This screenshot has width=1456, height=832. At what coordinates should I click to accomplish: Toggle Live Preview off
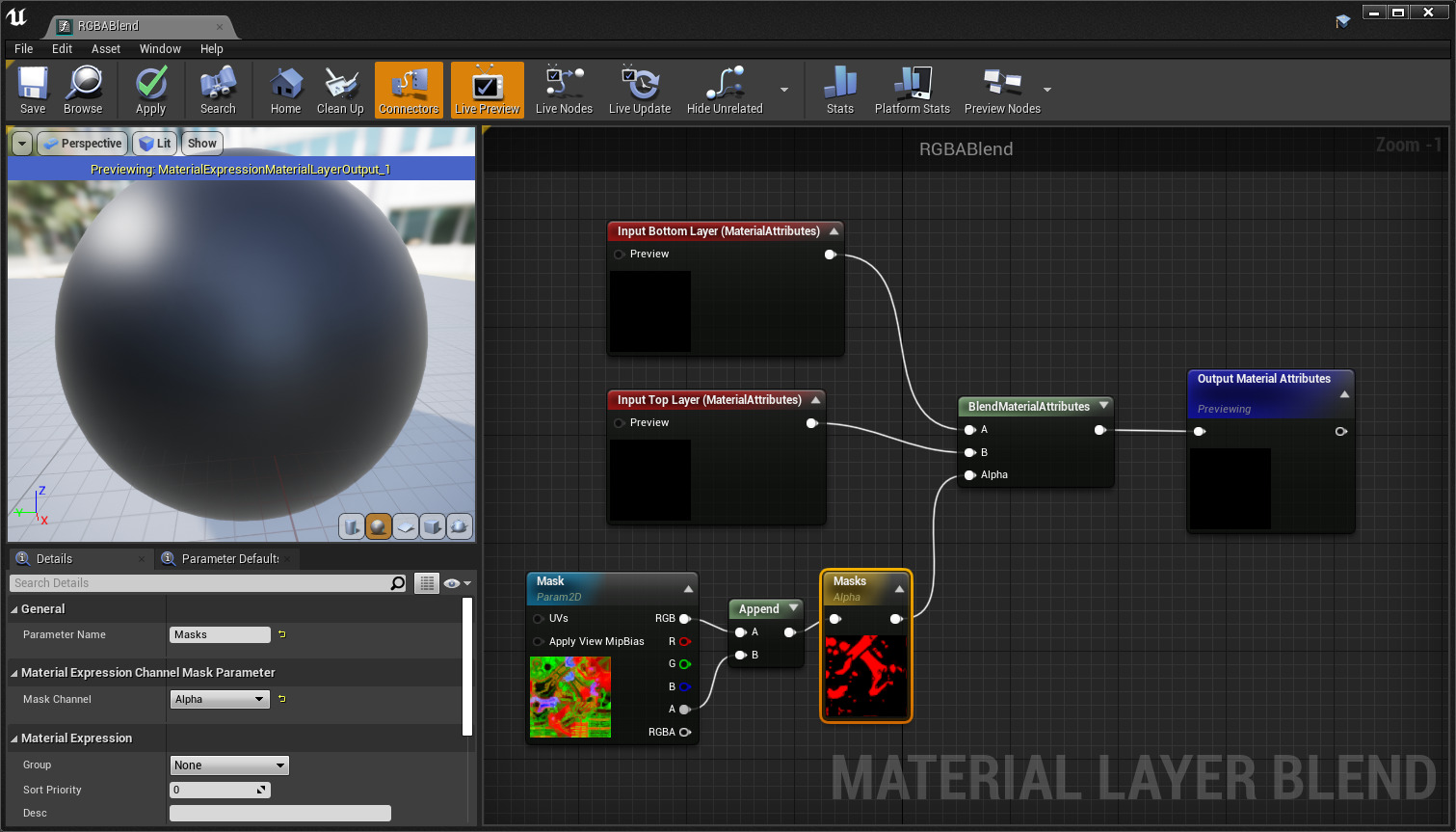(x=487, y=90)
